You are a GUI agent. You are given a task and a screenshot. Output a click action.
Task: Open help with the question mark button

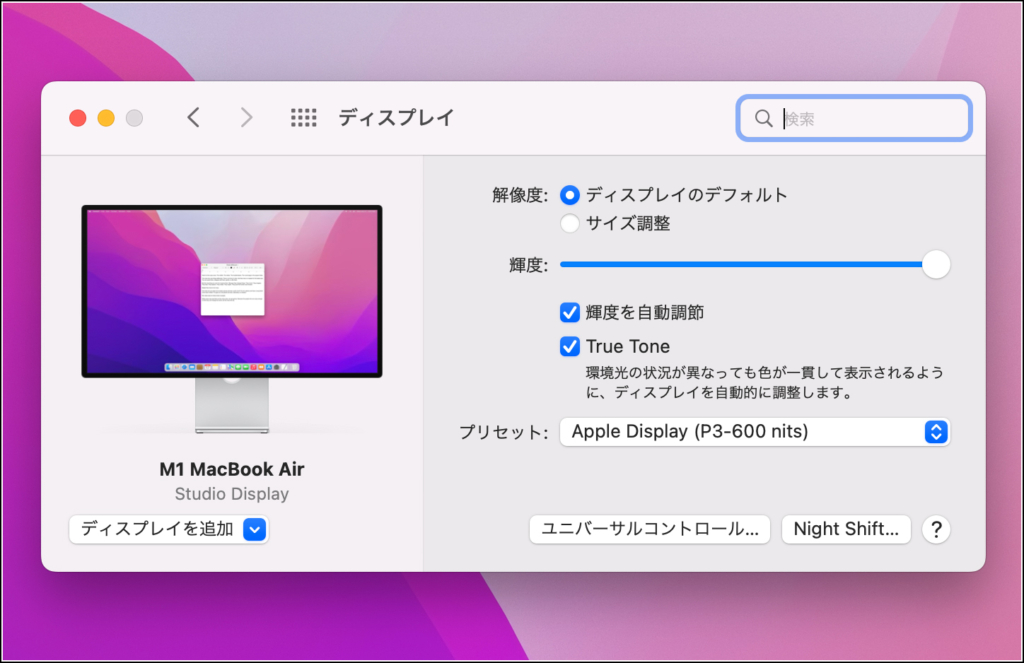click(936, 529)
